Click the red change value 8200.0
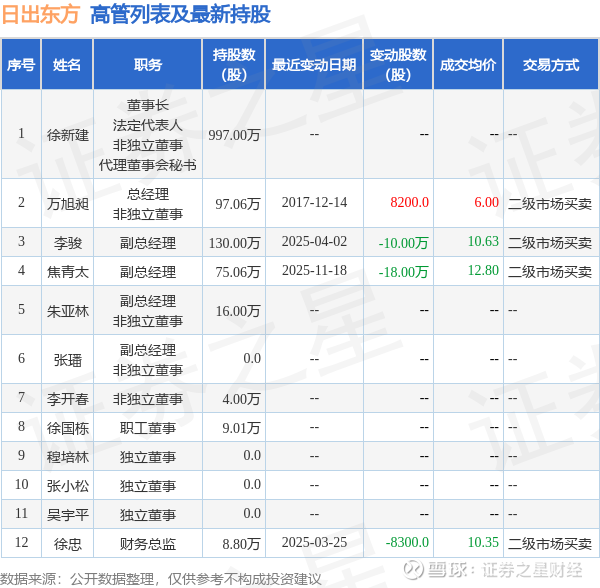Viewport: 600px width, 588px height. 409,202
